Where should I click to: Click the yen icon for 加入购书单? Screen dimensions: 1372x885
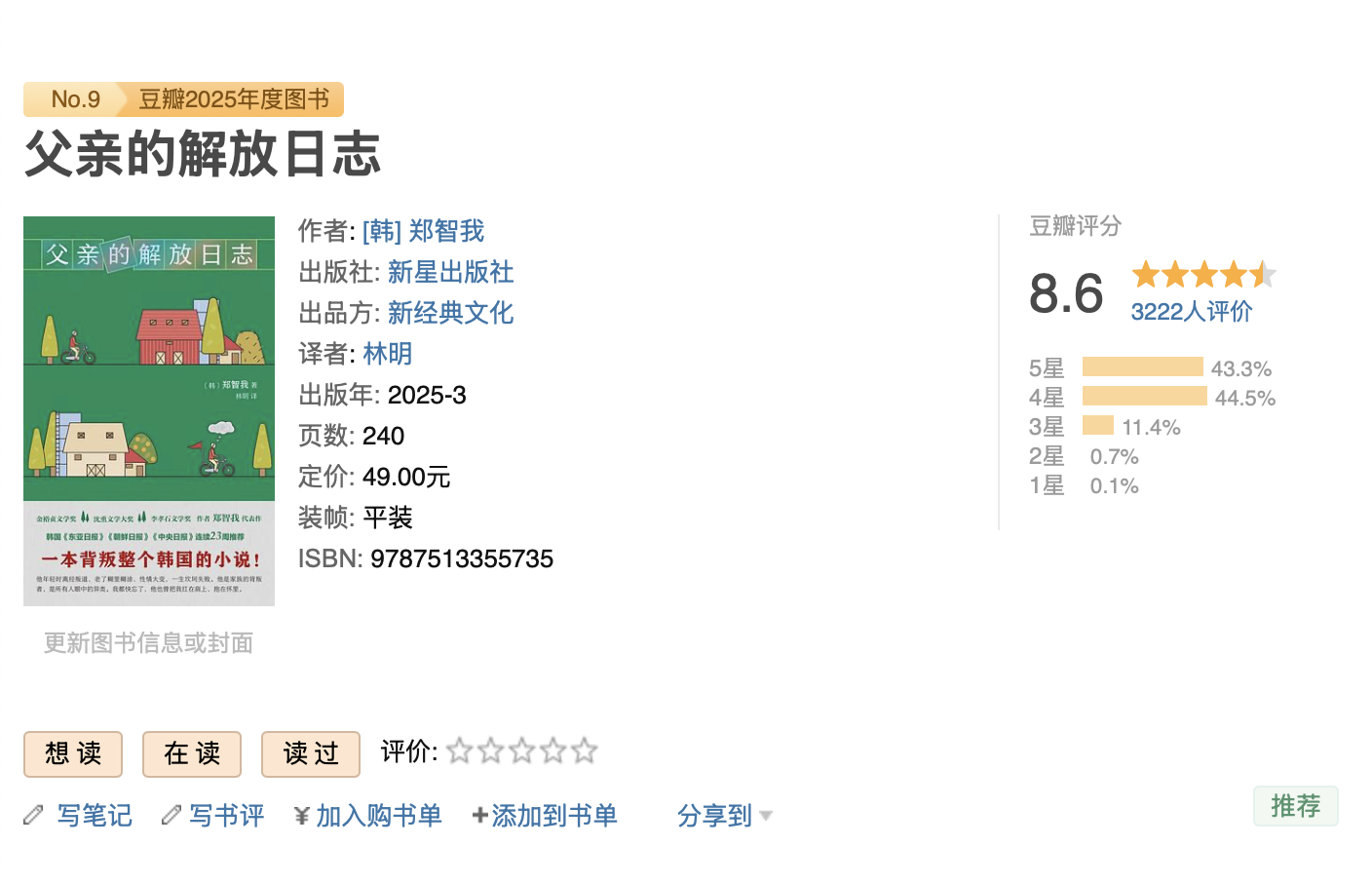(302, 816)
